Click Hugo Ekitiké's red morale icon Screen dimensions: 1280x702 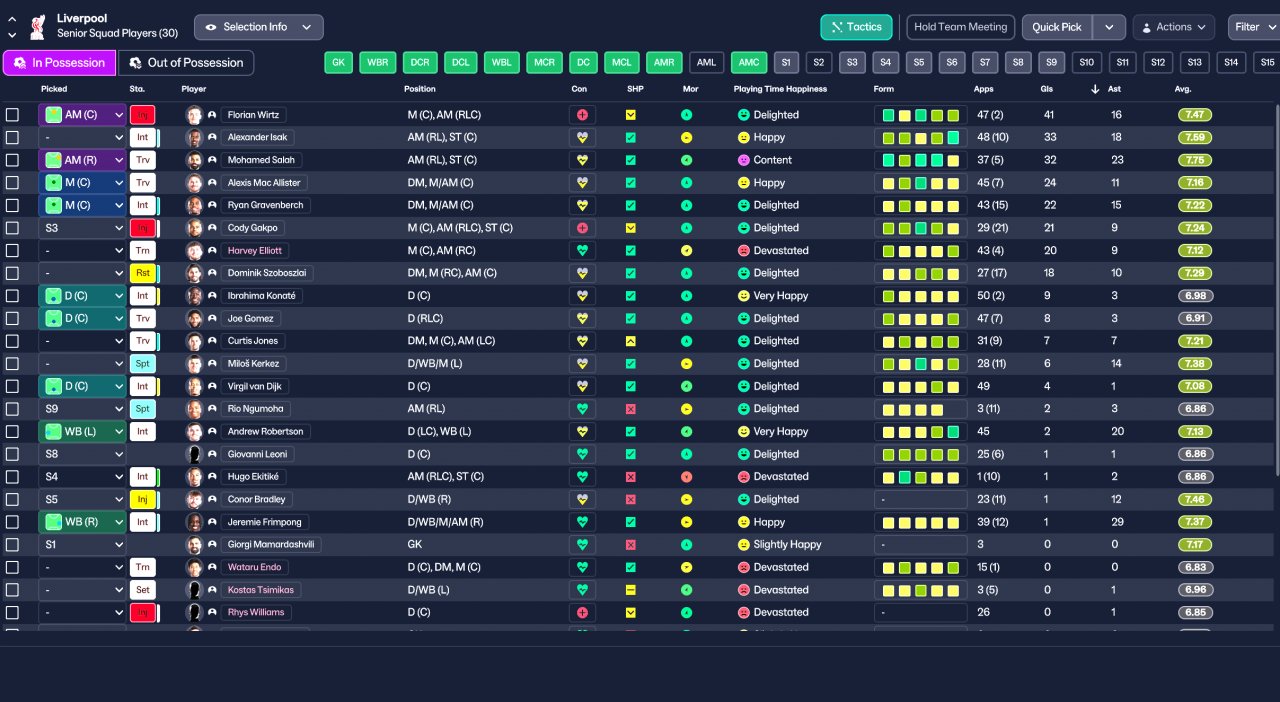pyautogui.click(x=686, y=477)
